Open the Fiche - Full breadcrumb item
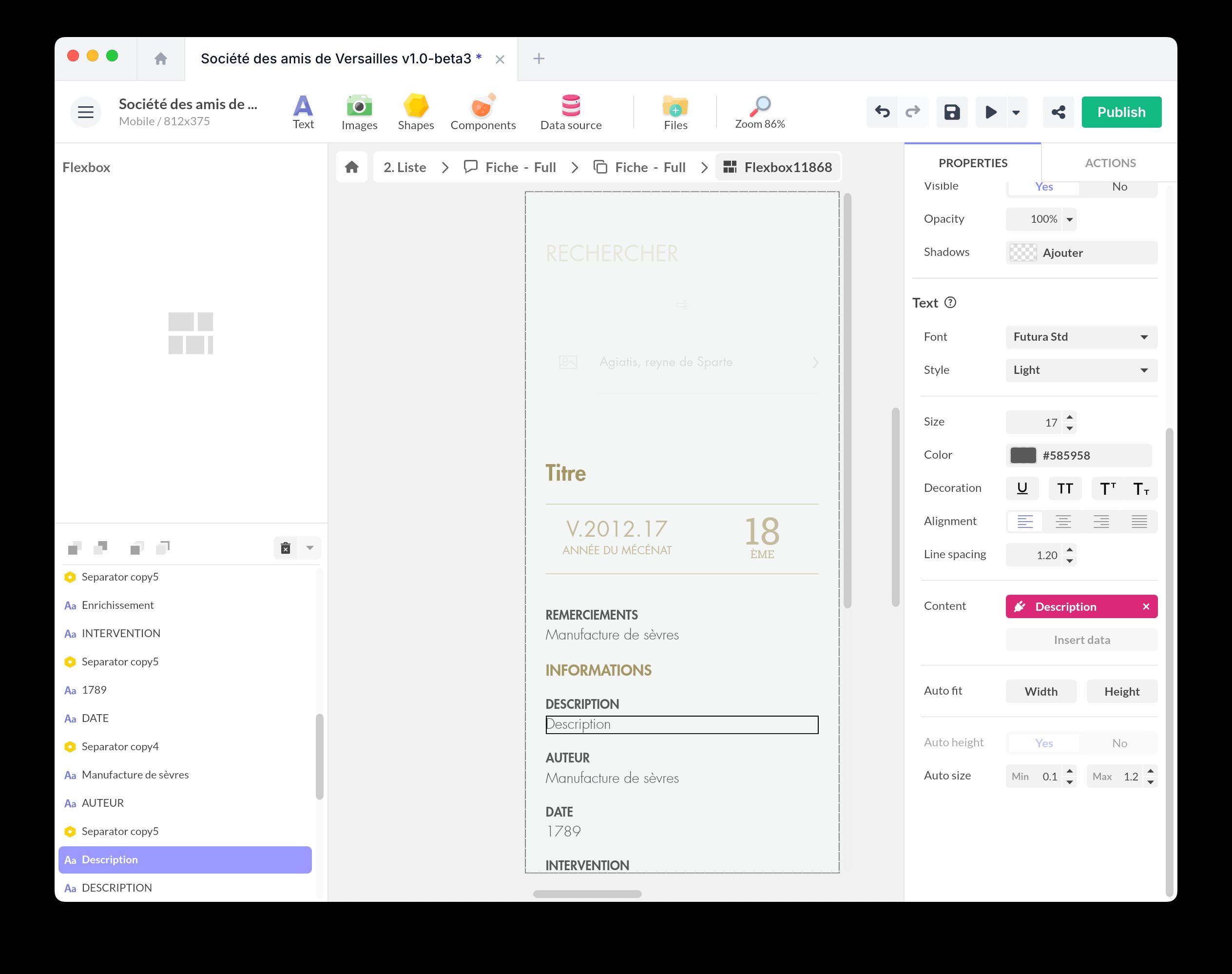The width and height of the screenshot is (1232, 974). click(520, 167)
